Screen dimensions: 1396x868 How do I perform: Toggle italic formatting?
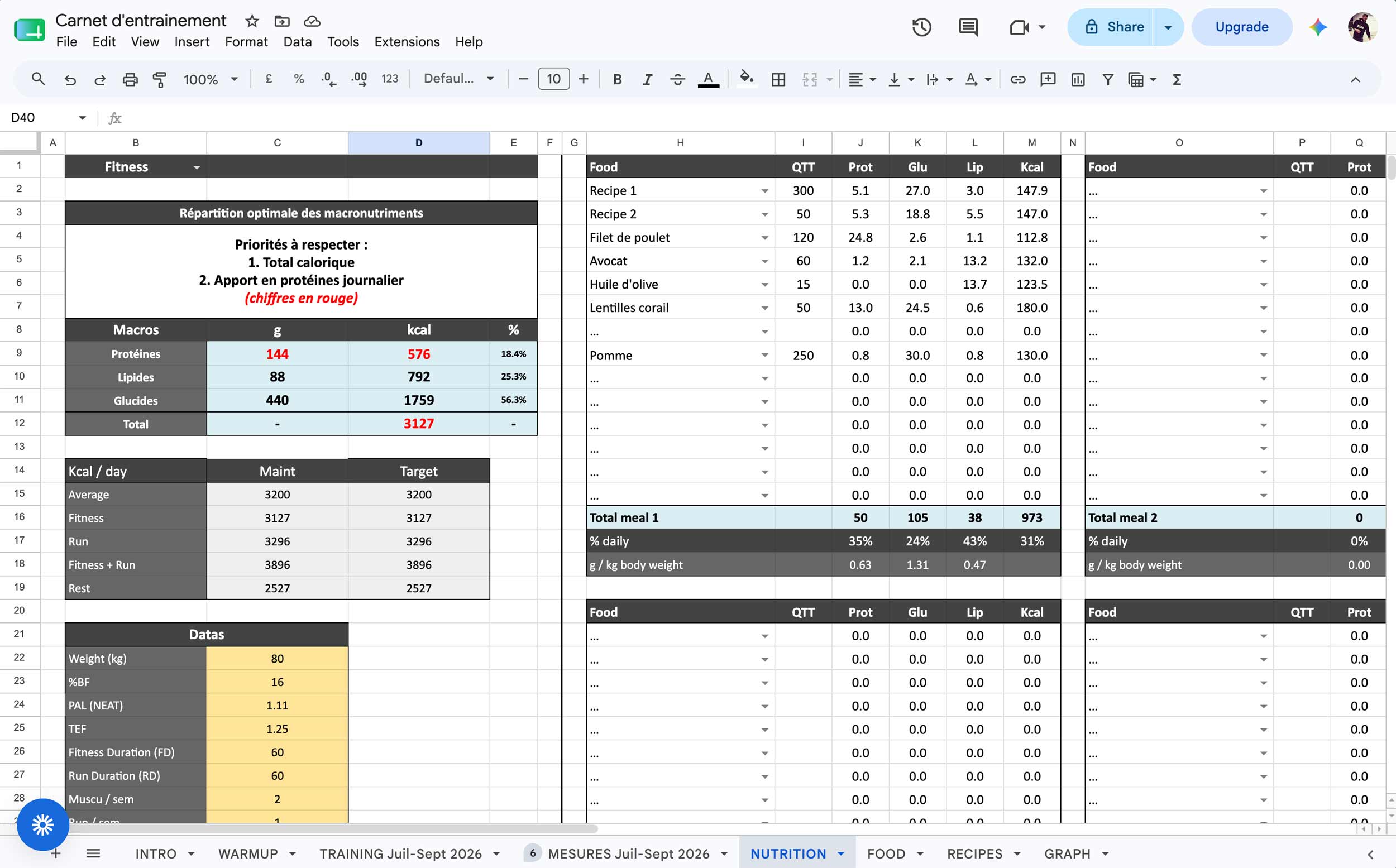coord(647,79)
